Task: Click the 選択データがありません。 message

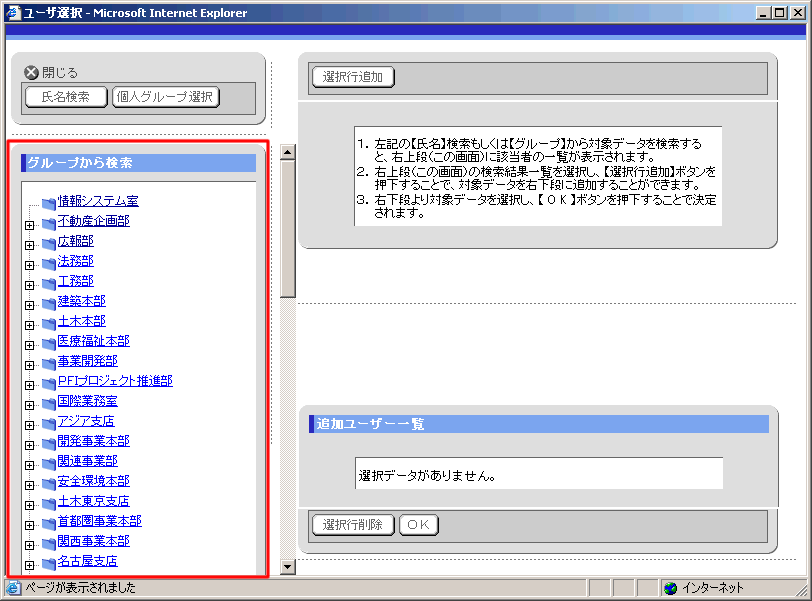Action: 427,476
